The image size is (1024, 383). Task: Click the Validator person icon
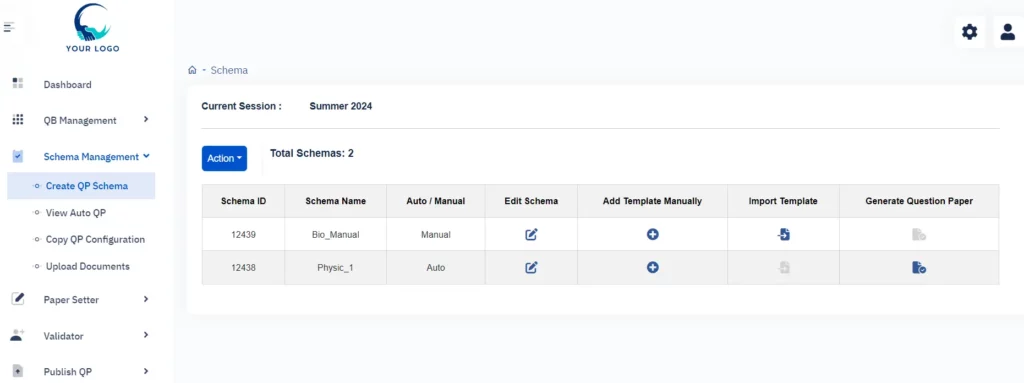[18, 335]
